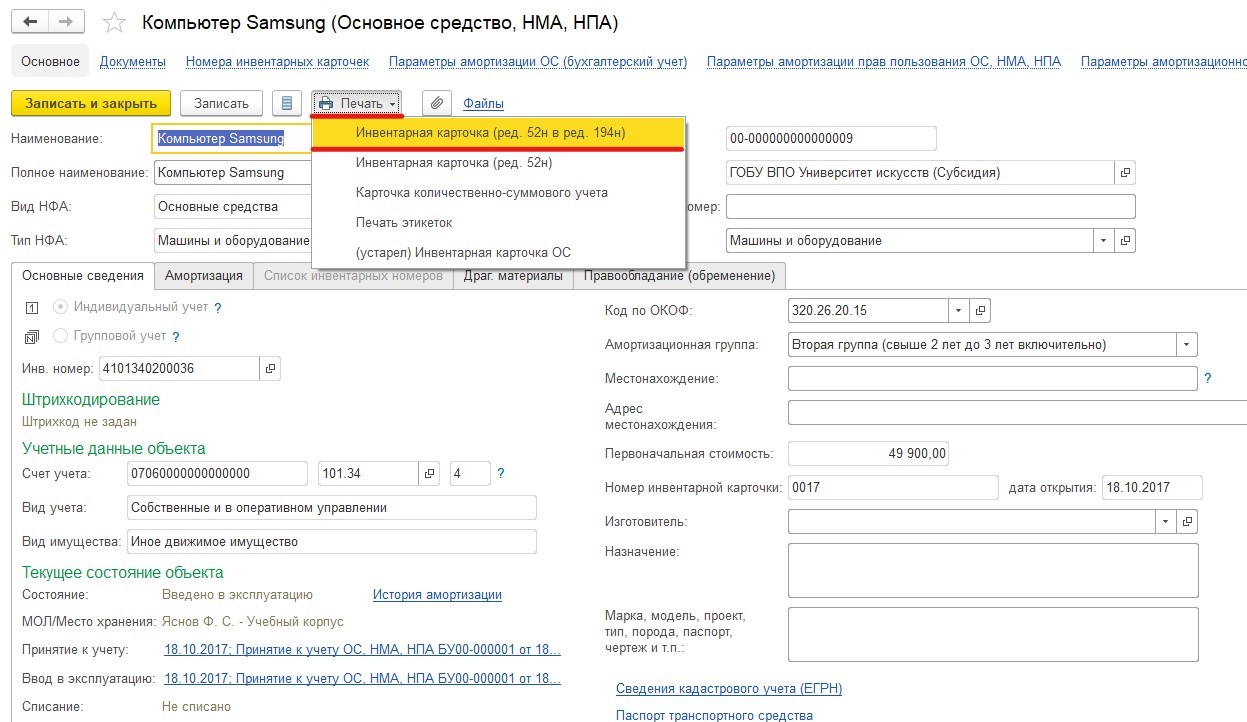Expand the Амортизационная группа dropdown
Viewport: 1247px width, 722px height.
(1187, 345)
